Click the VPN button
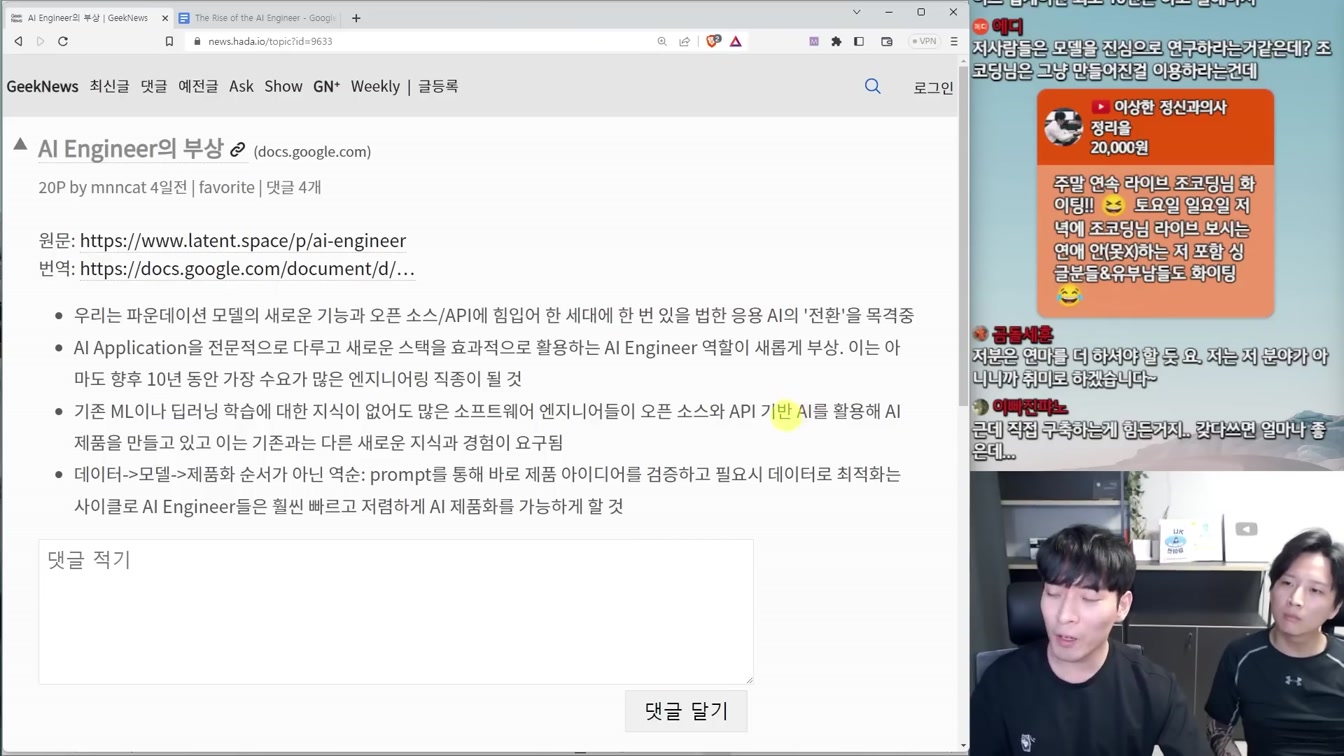 tap(924, 41)
